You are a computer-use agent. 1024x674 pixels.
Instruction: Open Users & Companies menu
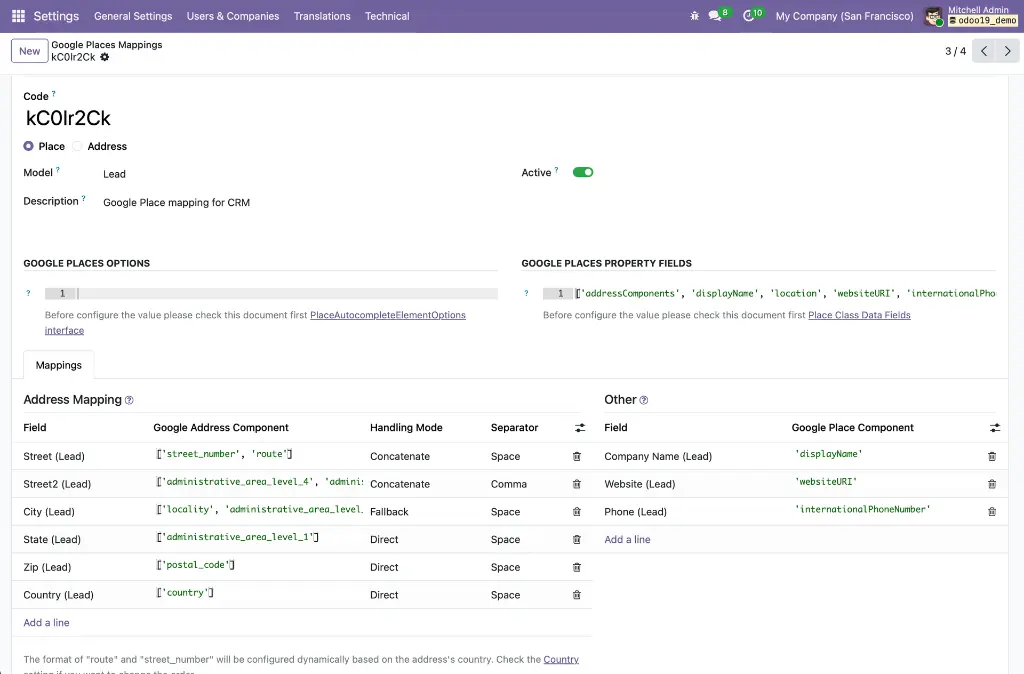[x=233, y=16]
